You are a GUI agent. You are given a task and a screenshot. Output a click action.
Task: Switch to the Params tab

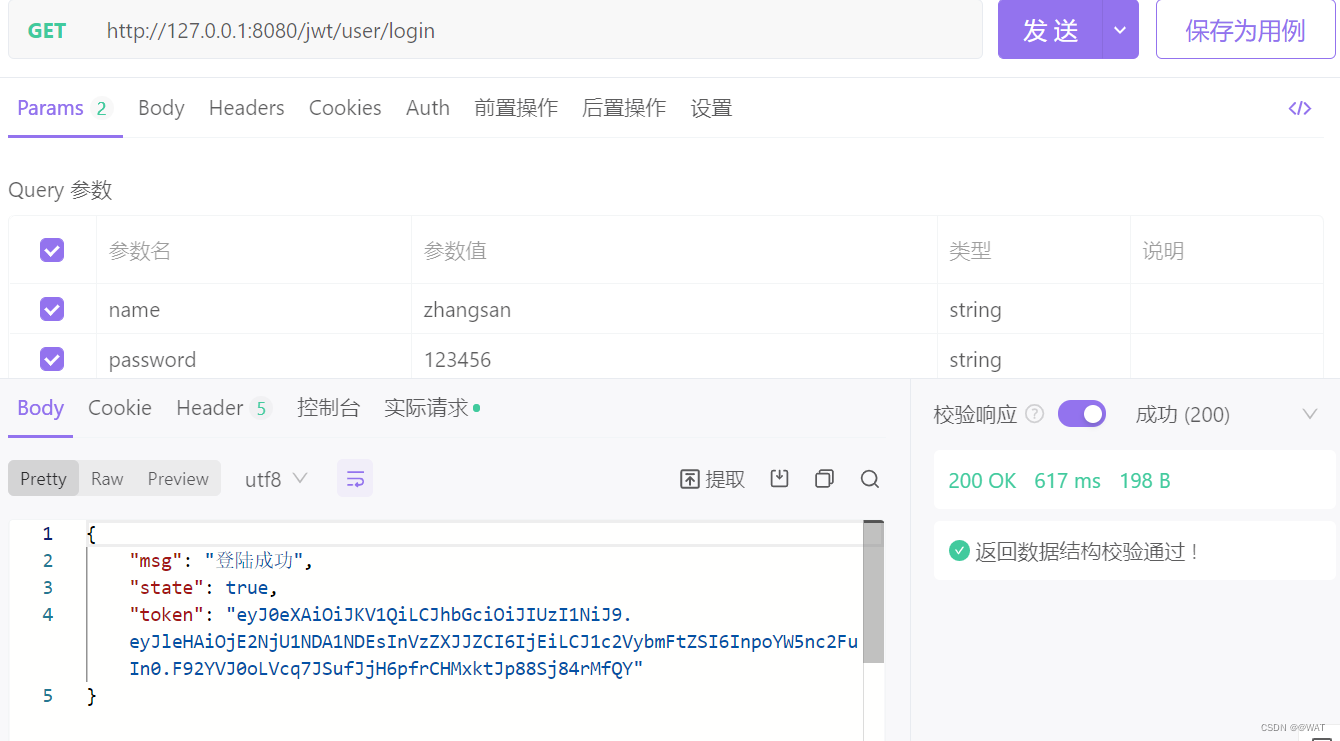point(64,108)
